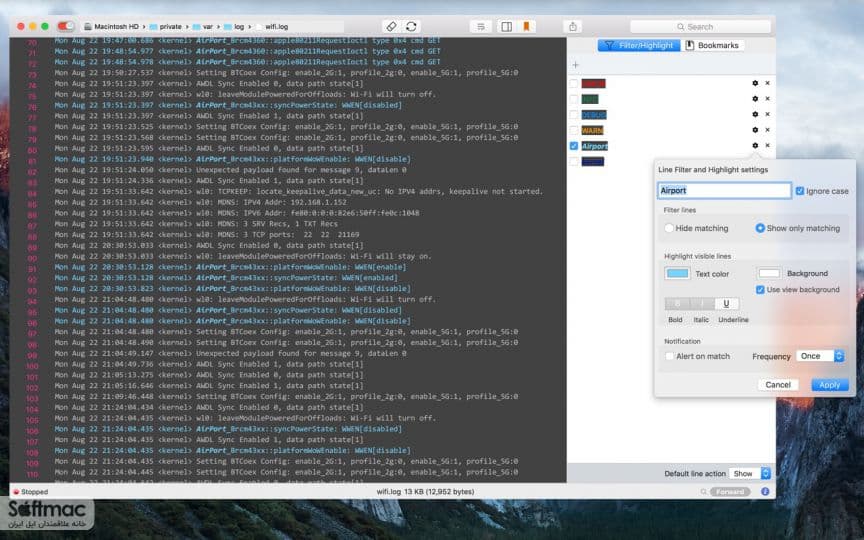
Task: Click the blue Text color swatch
Action: (x=677, y=273)
